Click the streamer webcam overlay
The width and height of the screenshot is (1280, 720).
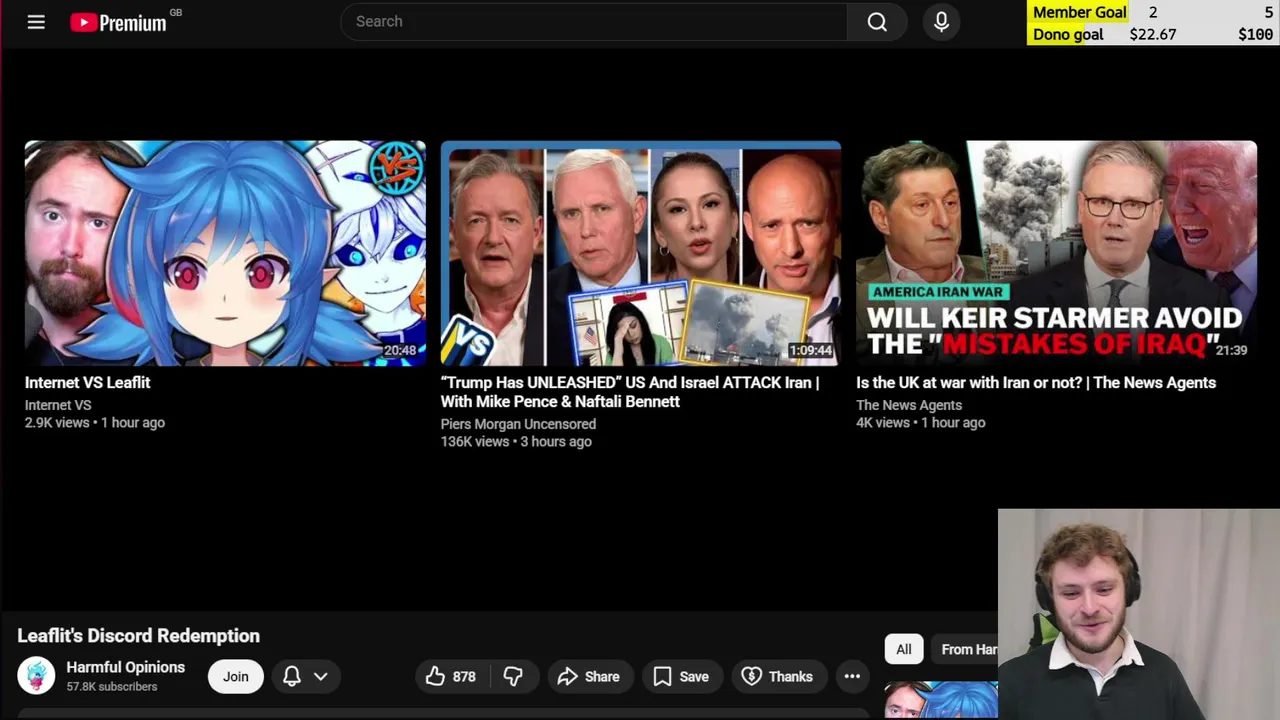[x=1139, y=614]
